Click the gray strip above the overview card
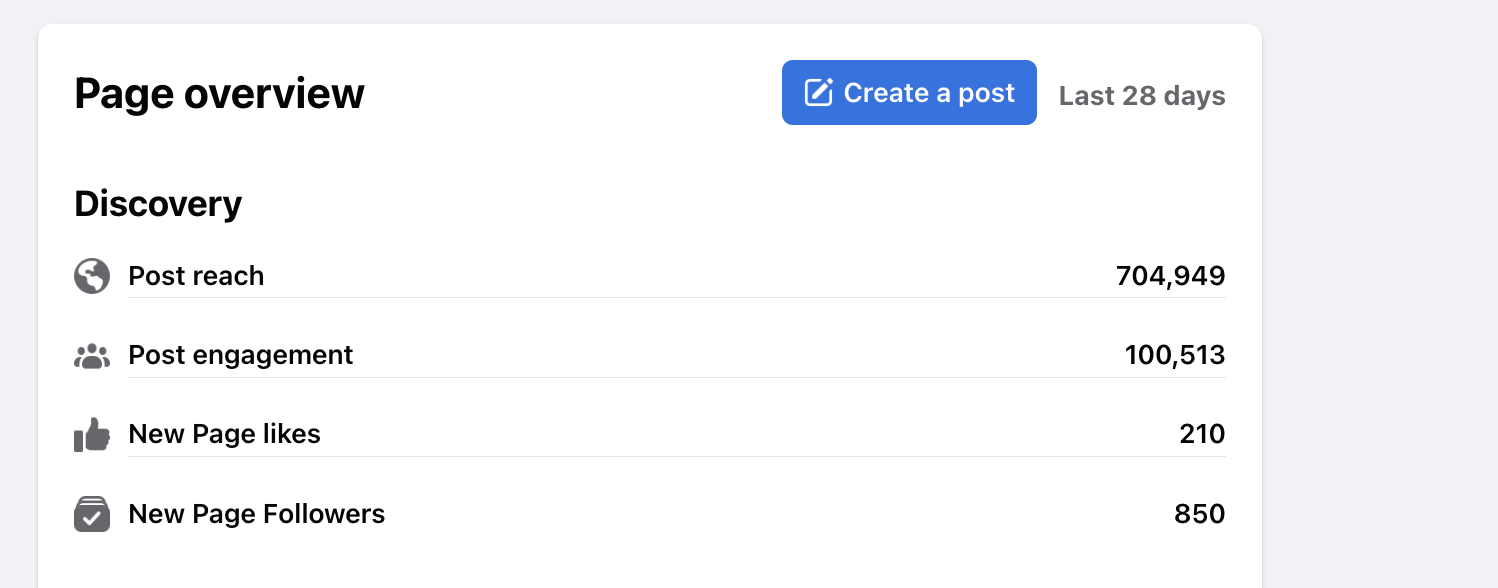The image size is (1498, 588). click(650, 11)
